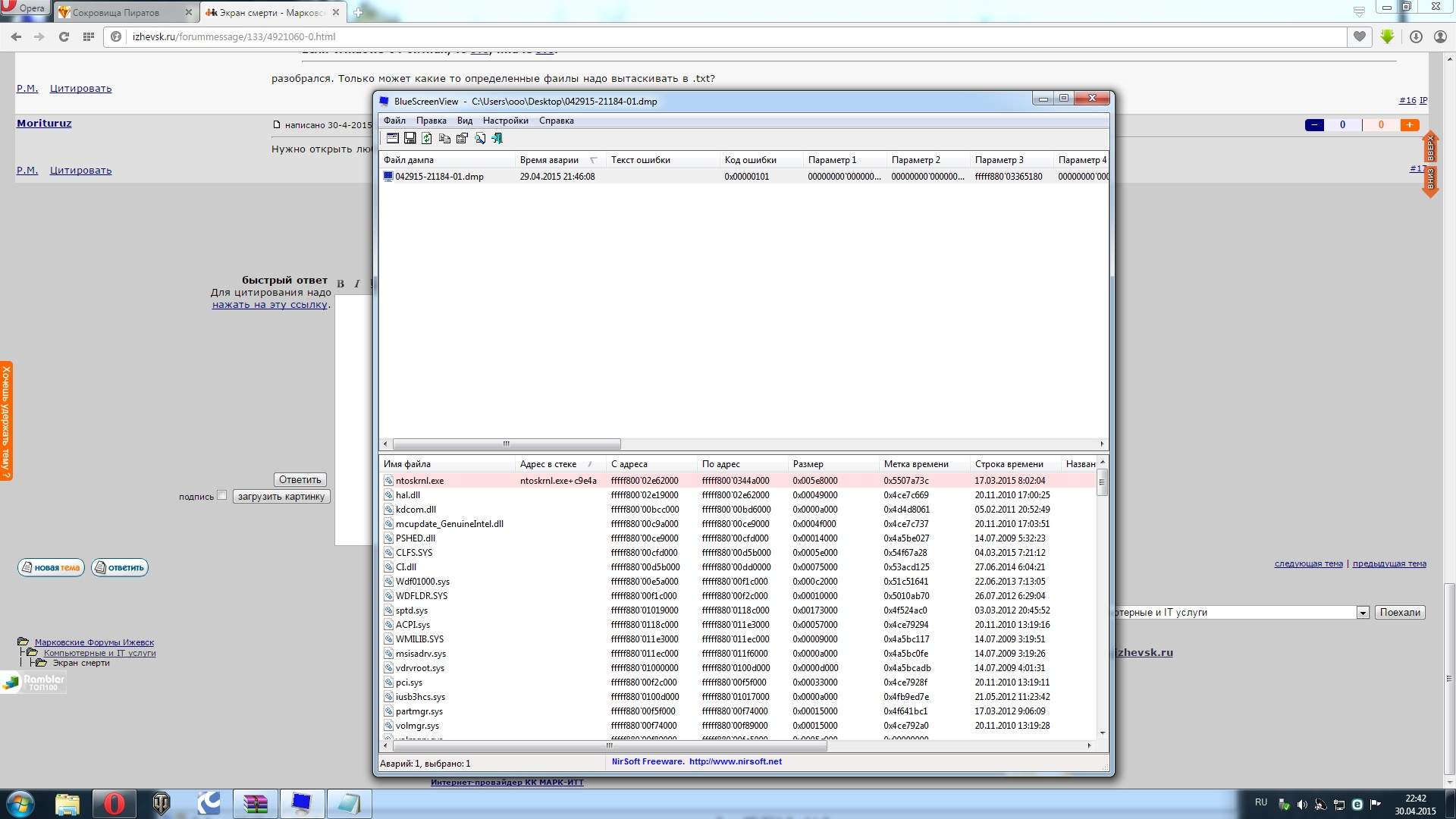Screen dimensions: 1456x819
Task: Click the Opera browser taskbar icon
Action: click(x=115, y=803)
